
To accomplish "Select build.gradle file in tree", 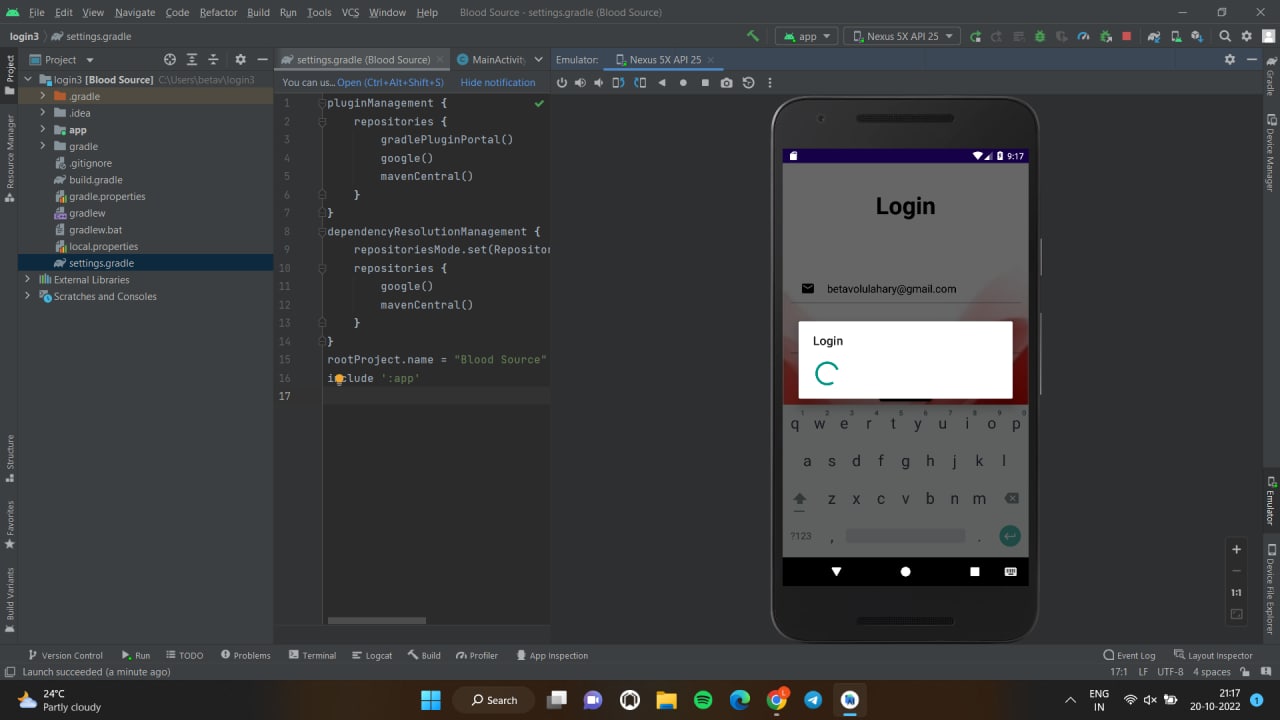I will click(95, 180).
